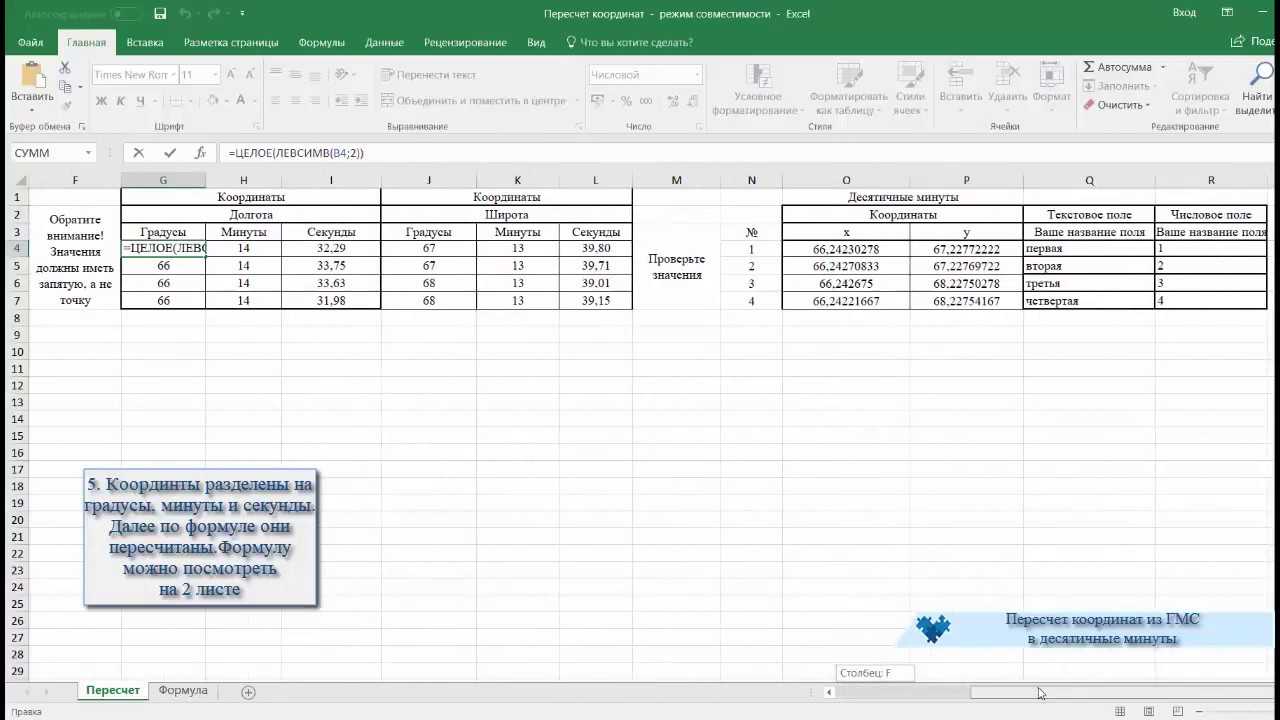
Task: Click the Decrease Decimal icon
Action: tap(690, 101)
